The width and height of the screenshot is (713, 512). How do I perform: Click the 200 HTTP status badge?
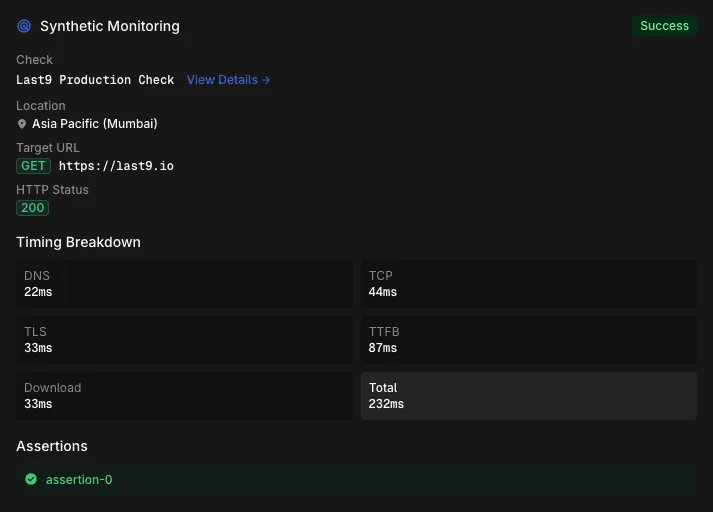coord(32,208)
